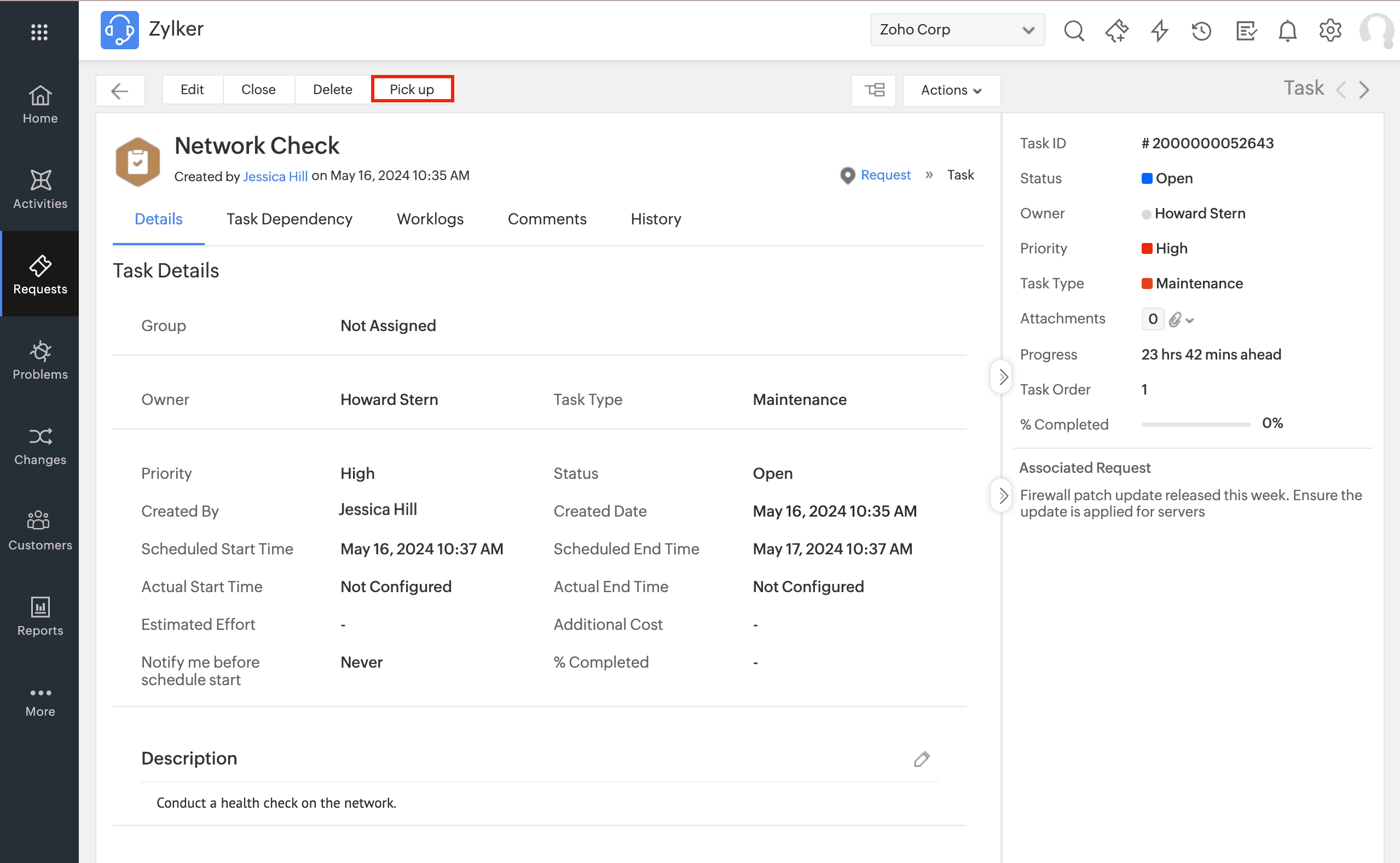Switch to the Worklogs tab
1400x863 pixels.
430,219
